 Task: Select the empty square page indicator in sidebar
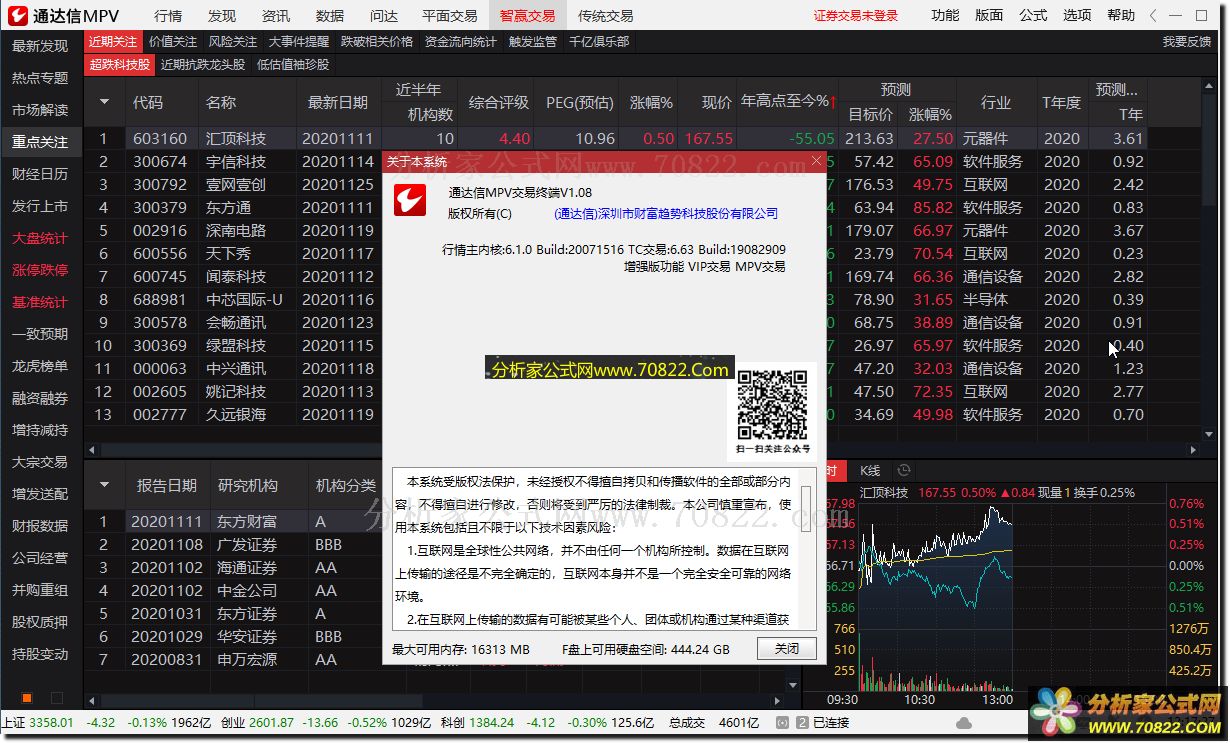point(57,697)
